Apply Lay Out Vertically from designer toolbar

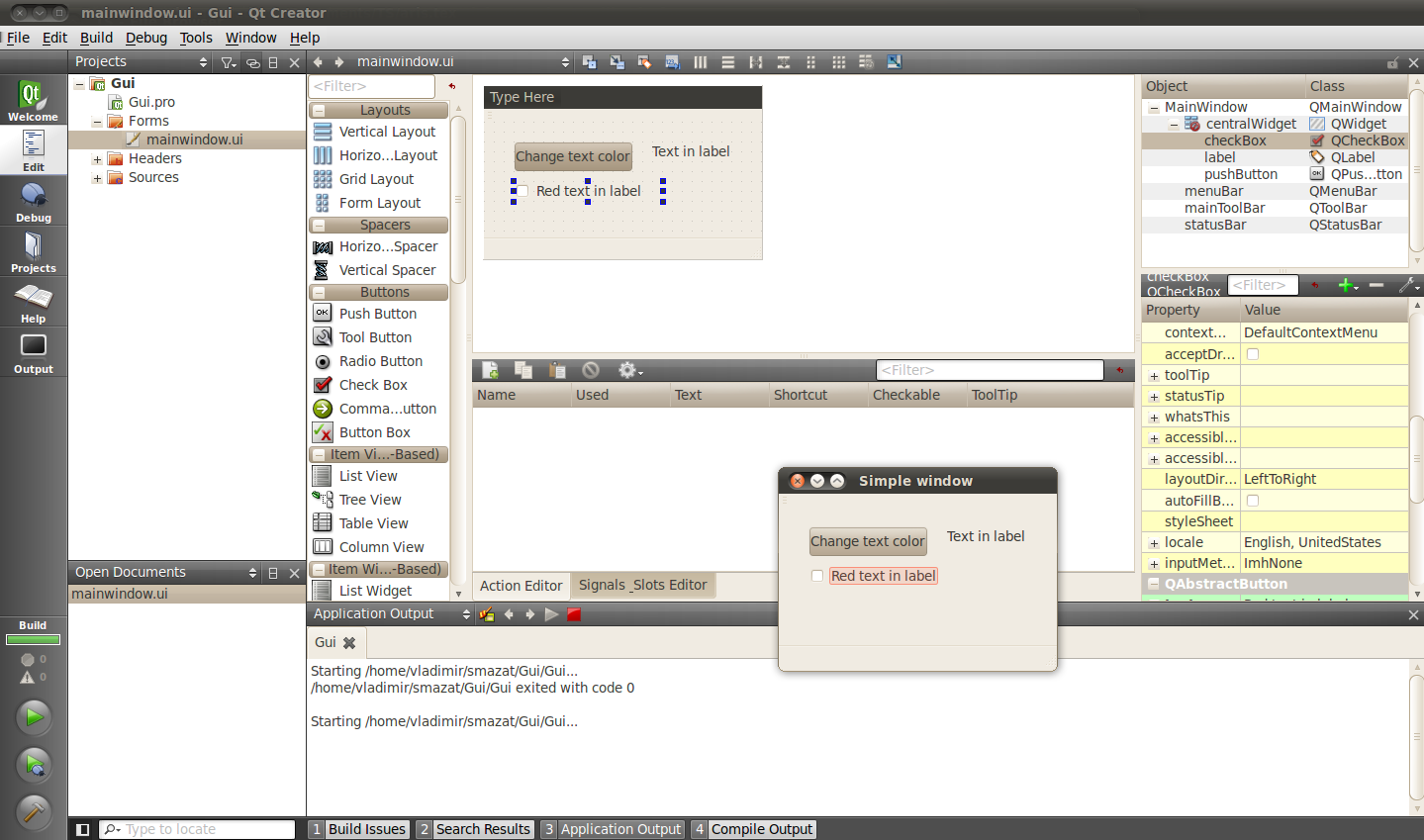coord(727,61)
